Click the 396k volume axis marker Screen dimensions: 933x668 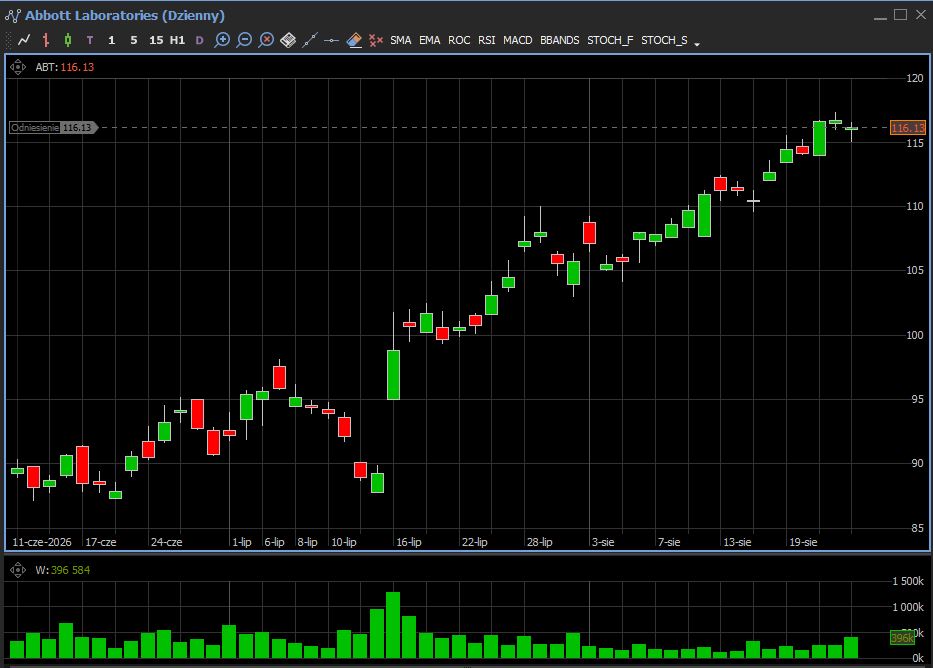click(902, 638)
